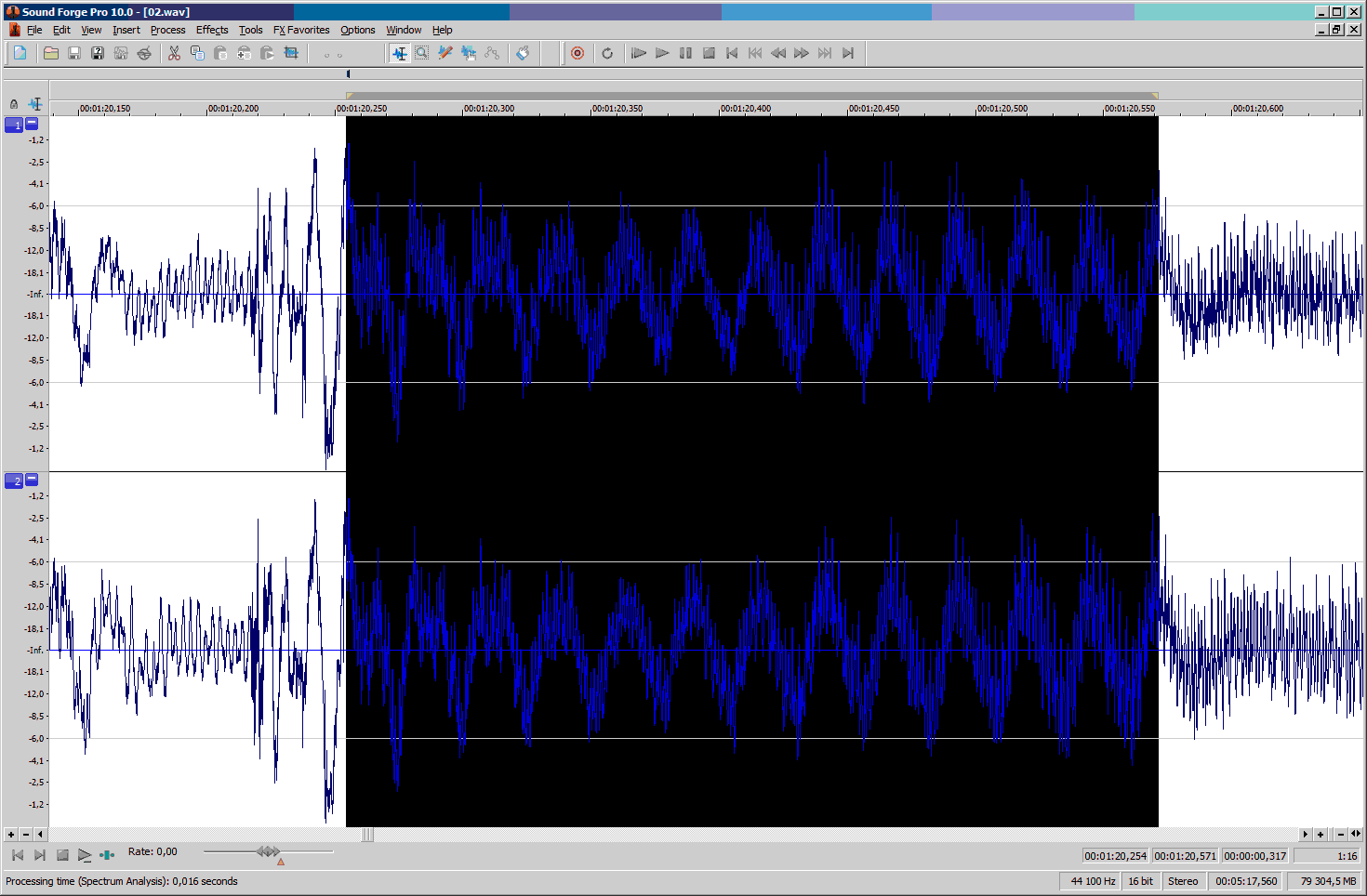Click scroll-left arrow on horizontal scrollbar
The height and width of the screenshot is (896, 1367).
pos(40,835)
